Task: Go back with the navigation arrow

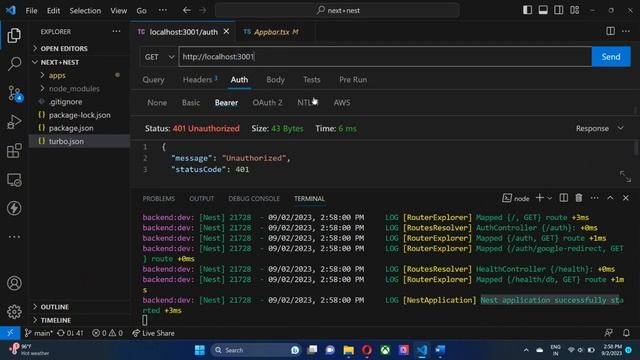Action: (x=187, y=10)
